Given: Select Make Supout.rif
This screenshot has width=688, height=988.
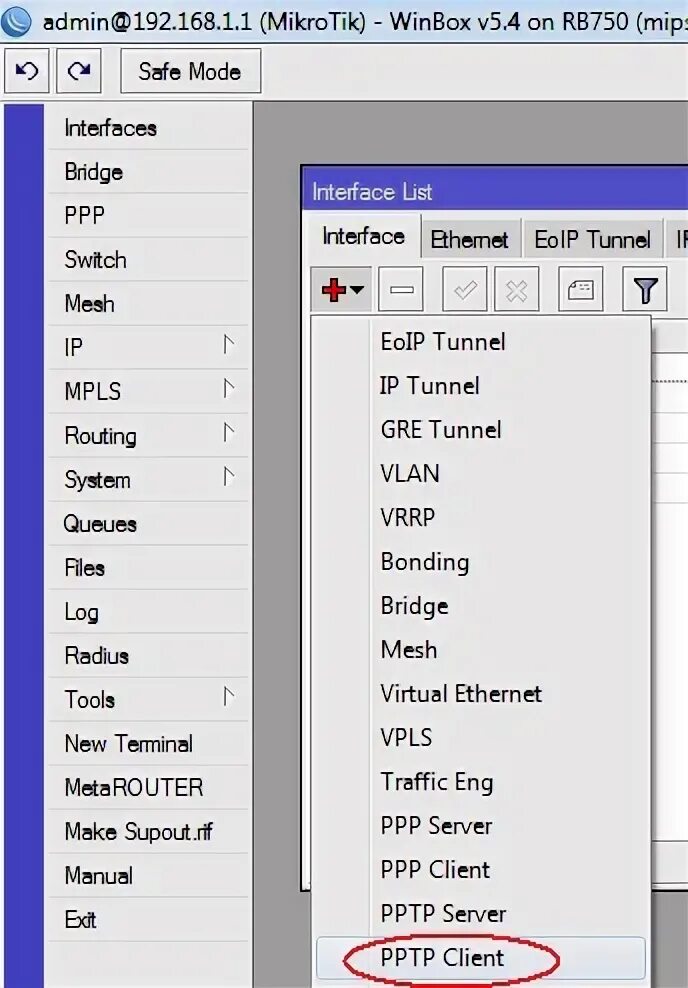Looking at the screenshot, I should pos(148,832).
